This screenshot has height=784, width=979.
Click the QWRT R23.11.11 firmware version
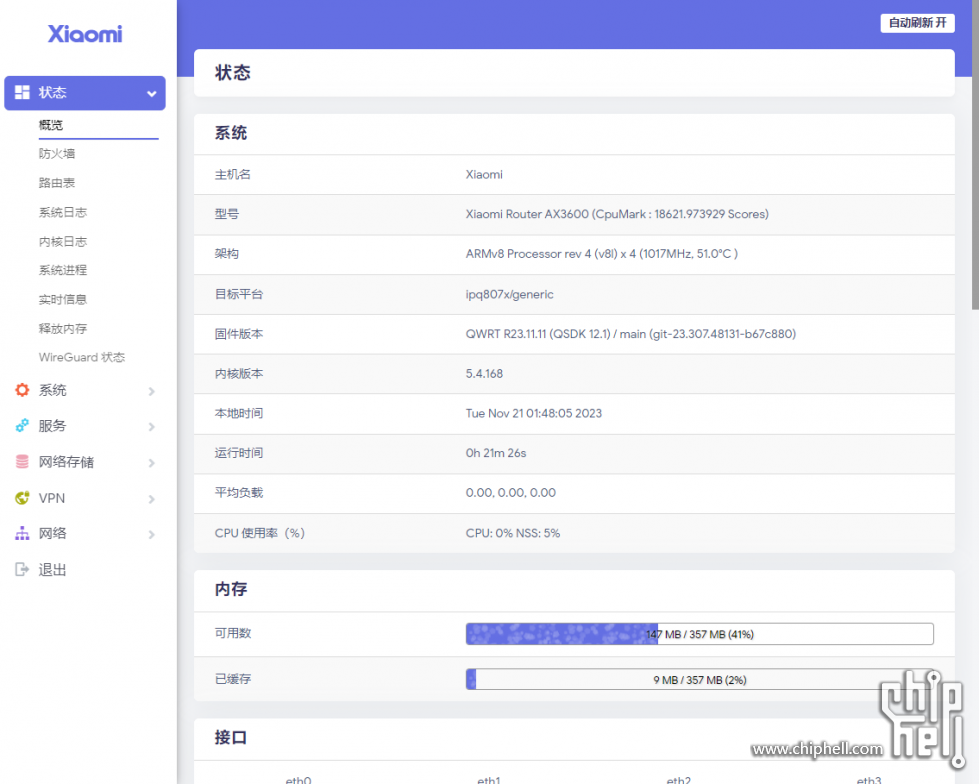point(631,334)
